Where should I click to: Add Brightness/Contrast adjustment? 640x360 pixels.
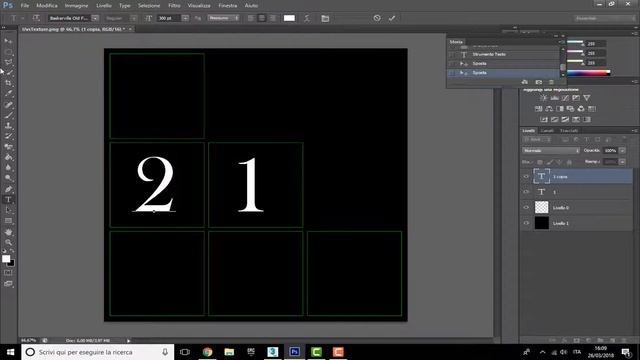point(544,98)
